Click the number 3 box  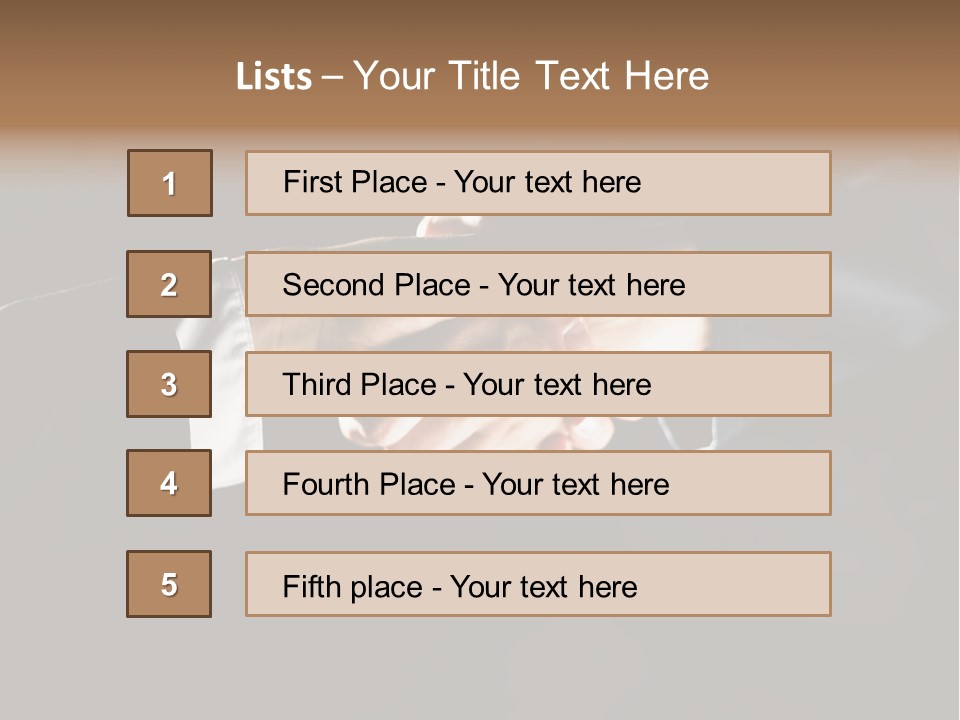pyautogui.click(x=169, y=384)
